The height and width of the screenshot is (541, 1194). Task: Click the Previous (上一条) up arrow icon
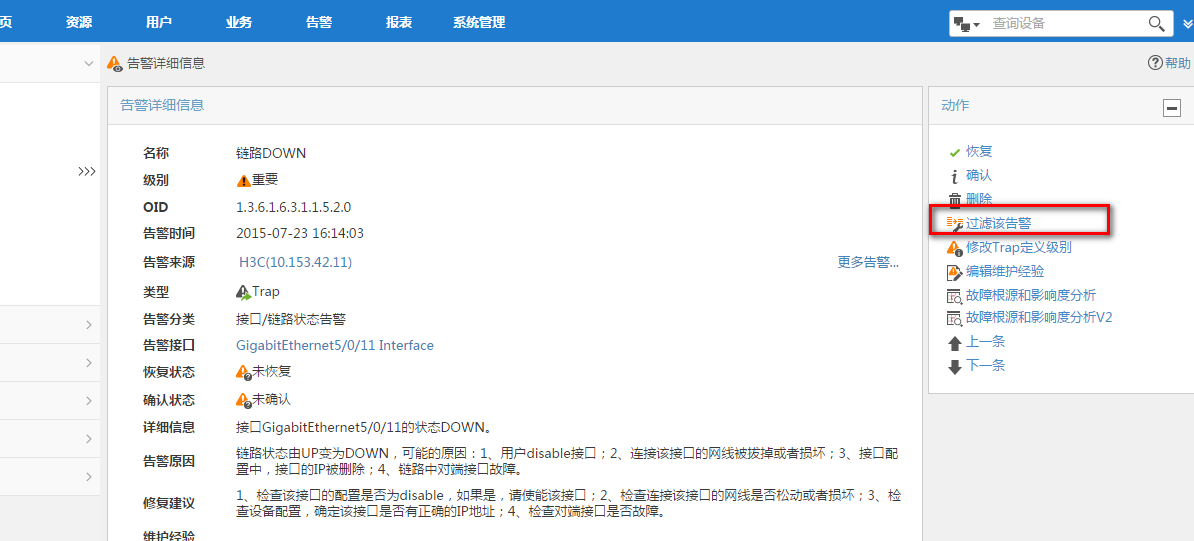pyautogui.click(x=954, y=342)
